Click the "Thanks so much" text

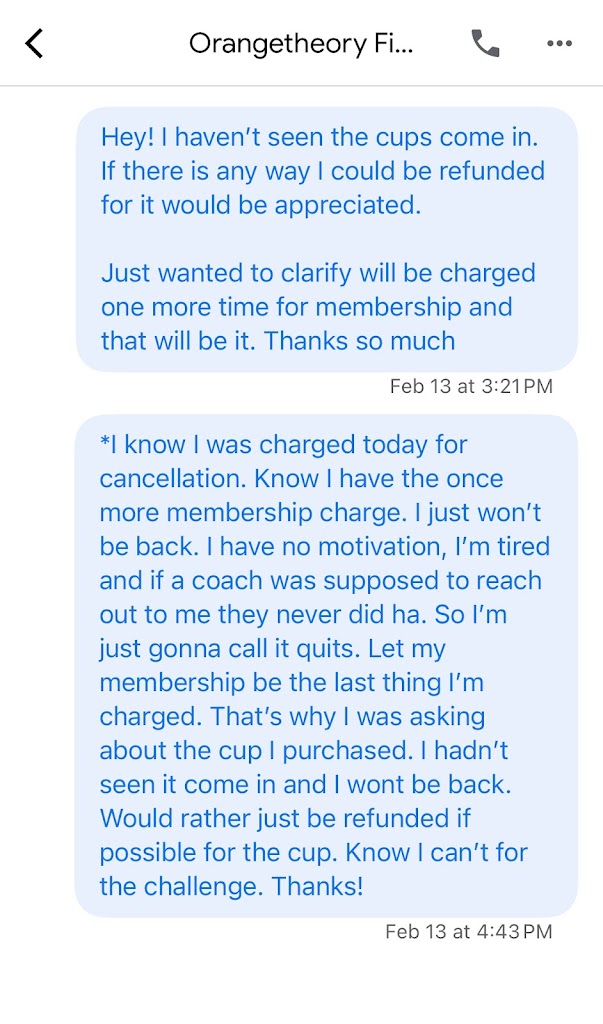(359, 340)
